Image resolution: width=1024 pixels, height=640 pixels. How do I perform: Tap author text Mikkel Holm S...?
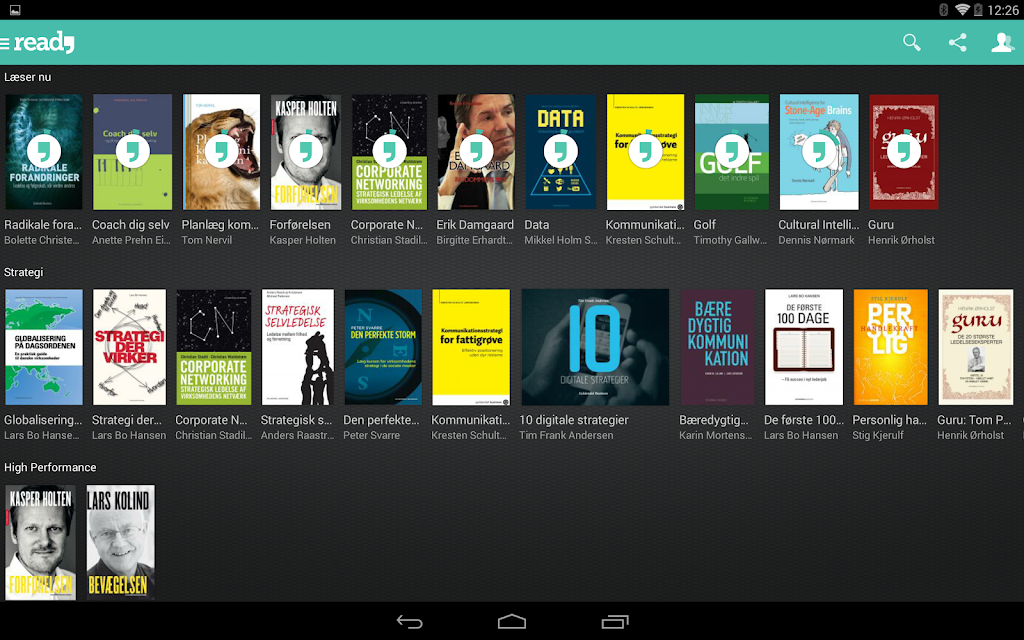561,240
